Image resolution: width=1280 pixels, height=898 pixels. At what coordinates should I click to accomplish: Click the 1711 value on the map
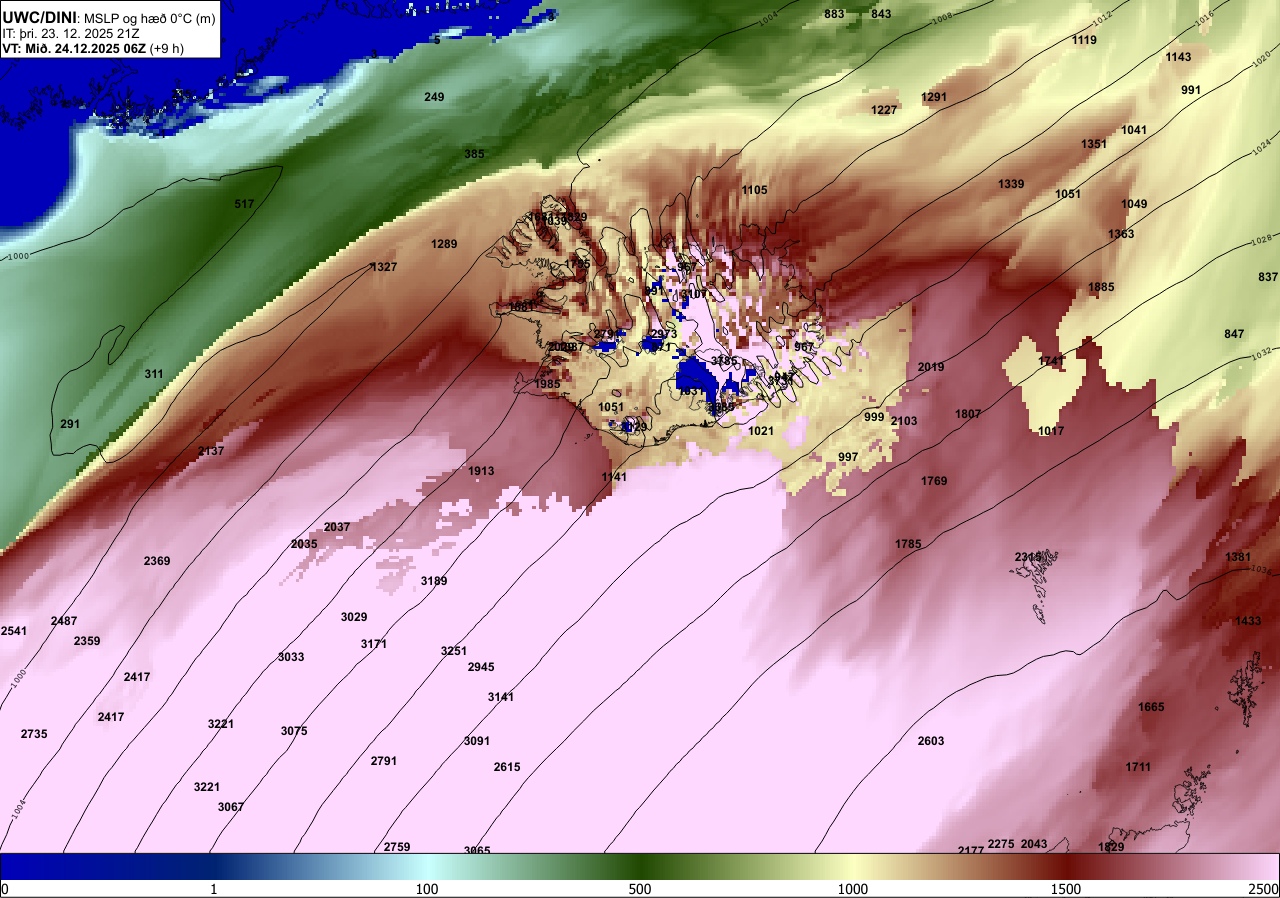point(1138,767)
